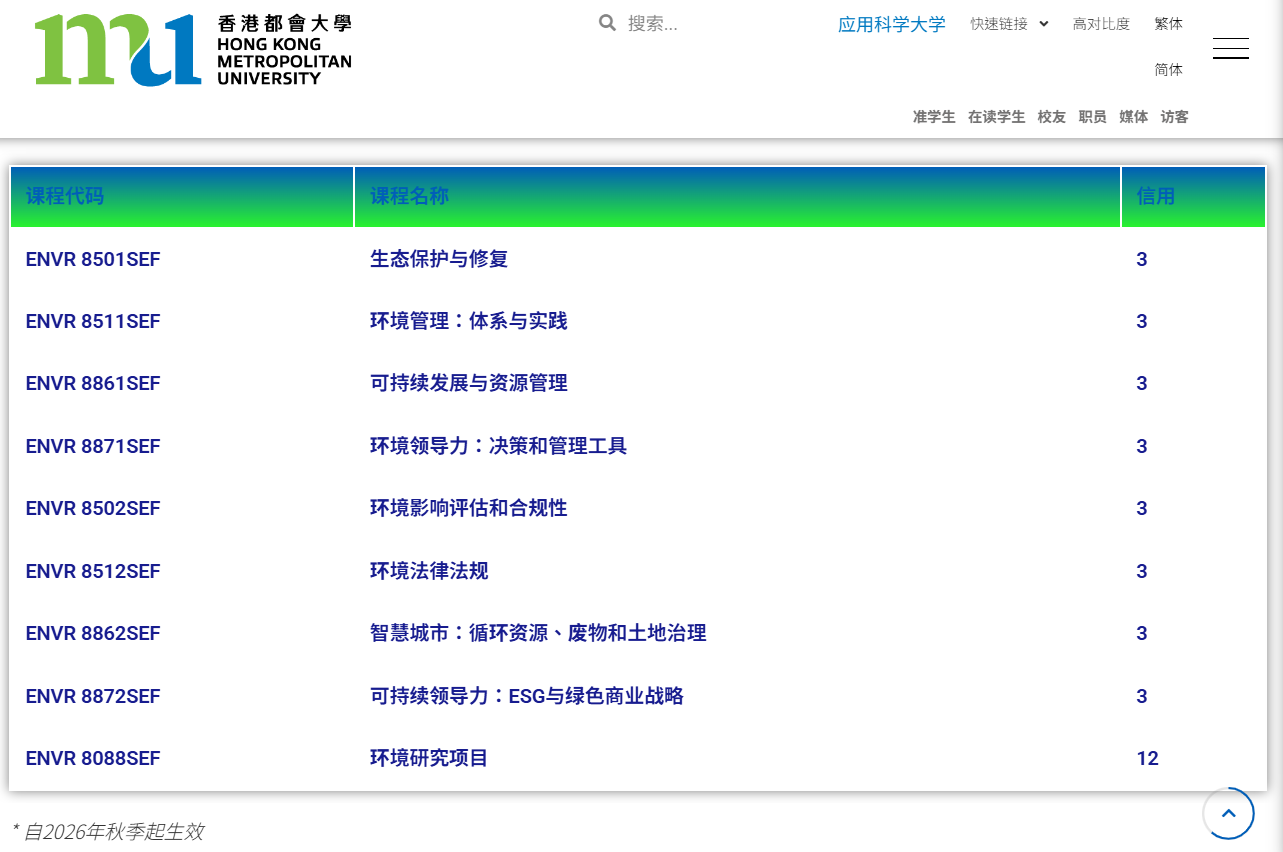
Task: Select the 在读学生 navigation item
Action: click(x=996, y=117)
